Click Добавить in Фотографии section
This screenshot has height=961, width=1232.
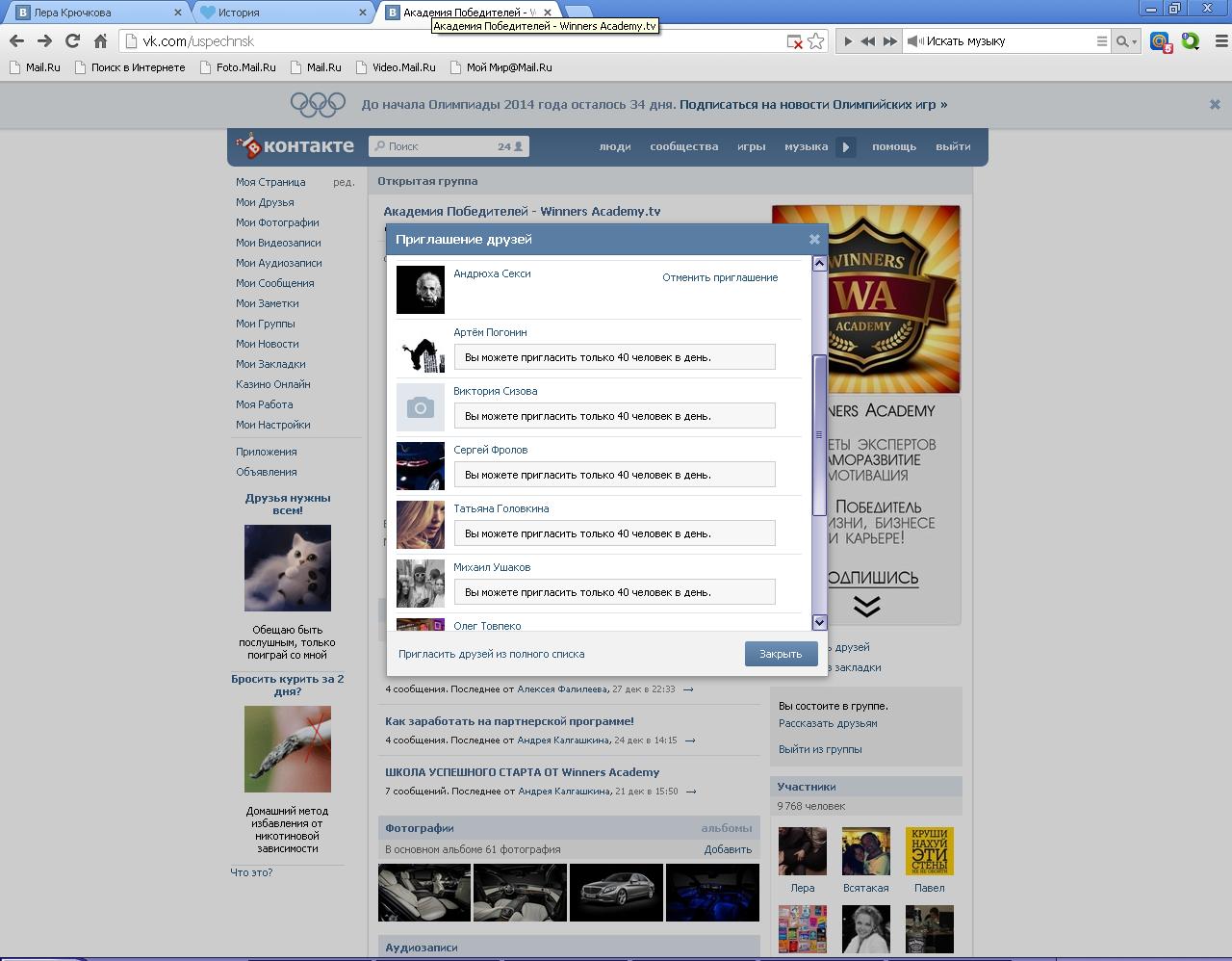pos(728,849)
